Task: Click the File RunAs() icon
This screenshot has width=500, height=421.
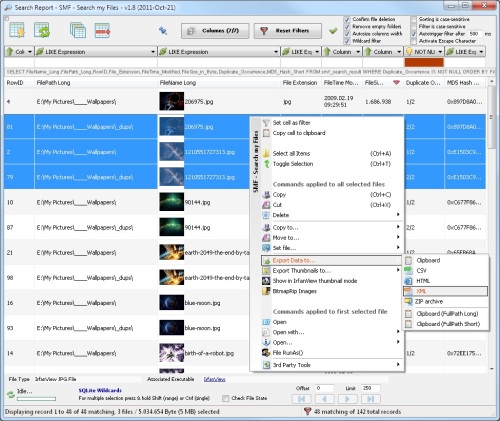Action: [x=266, y=353]
